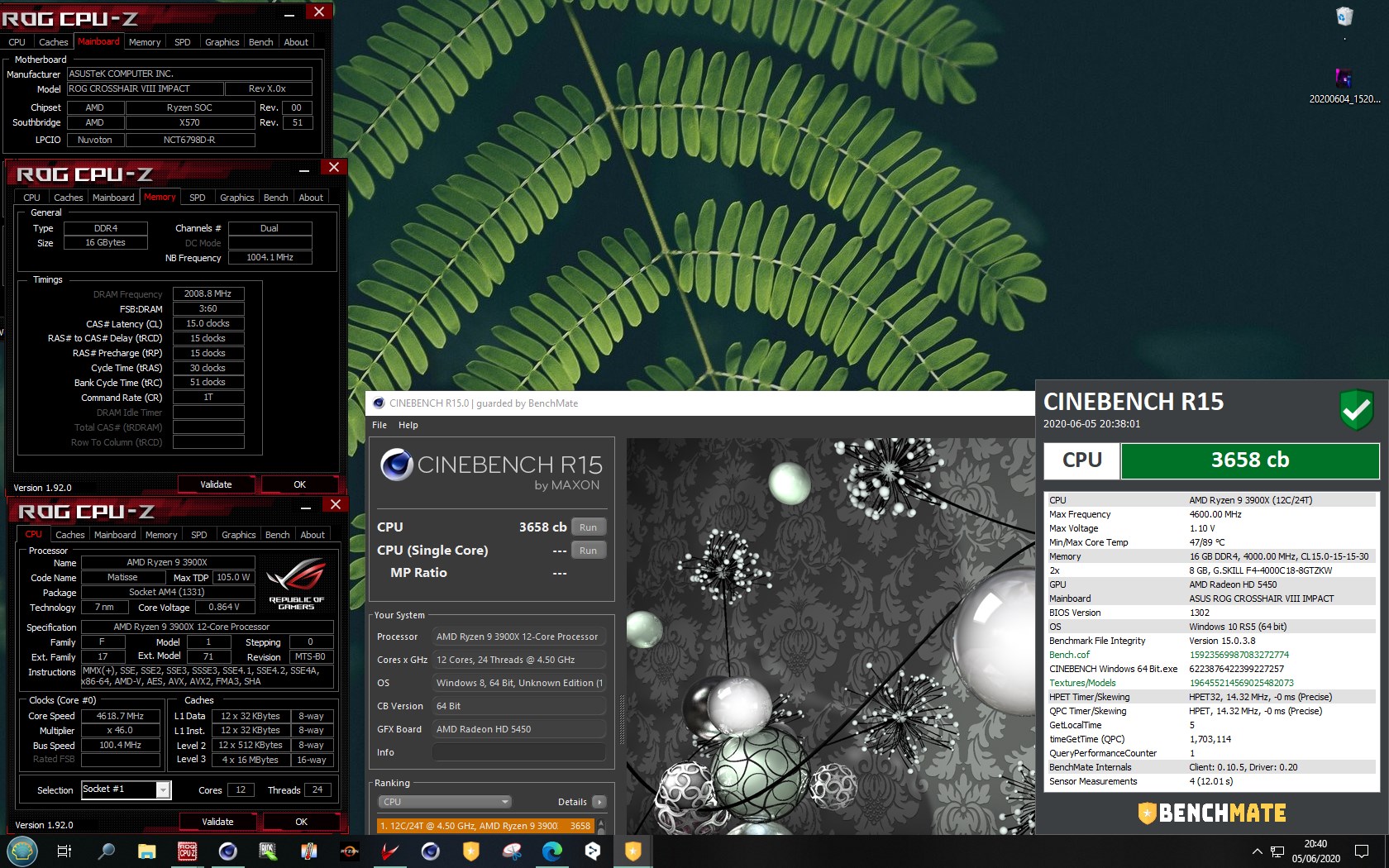Expand the ranking Details arrow
The width and height of the screenshot is (1389, 868).
coord(599,802)
